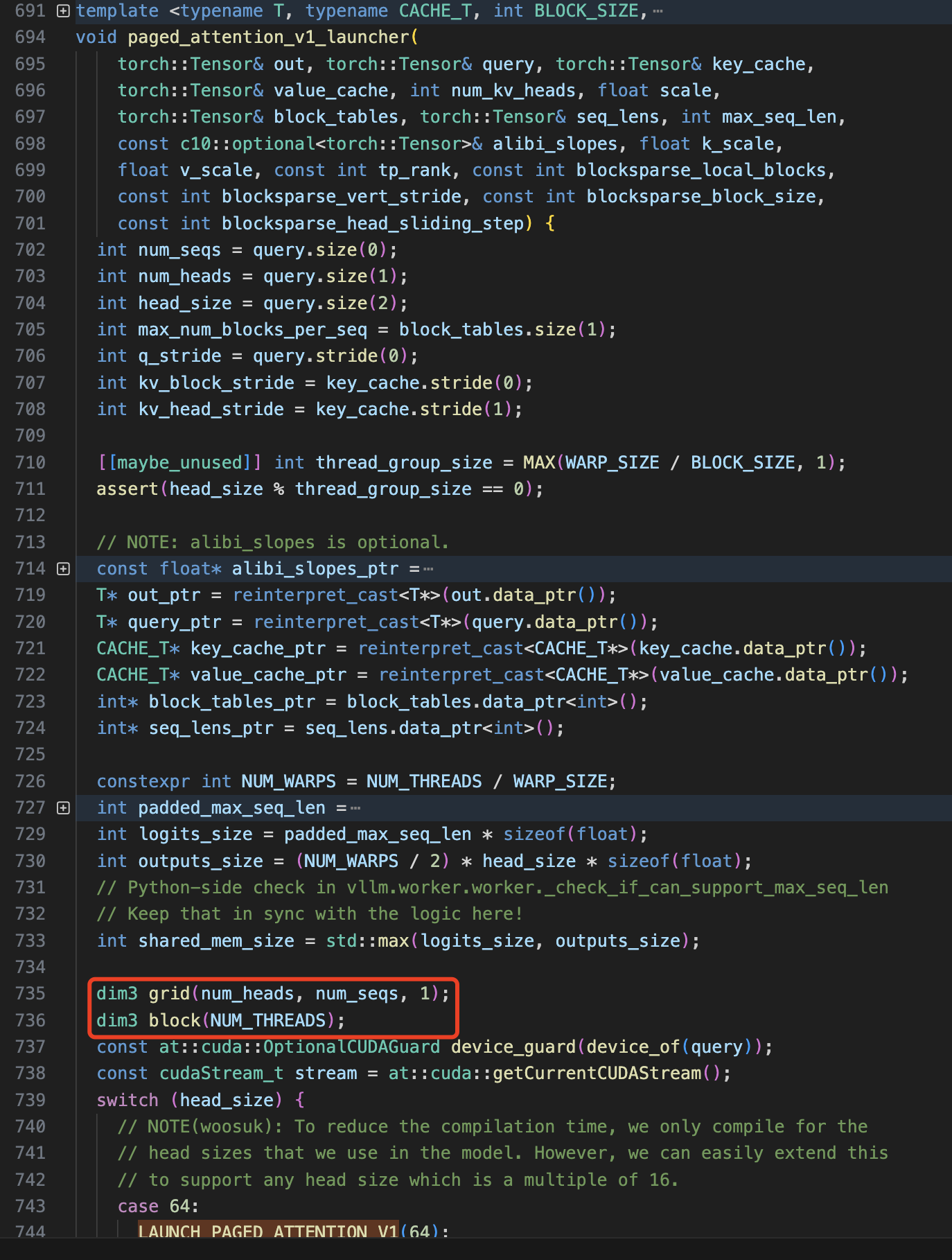Click num_heads declaration on line 703
The image size is (952, 1260).
click(184, 276)
